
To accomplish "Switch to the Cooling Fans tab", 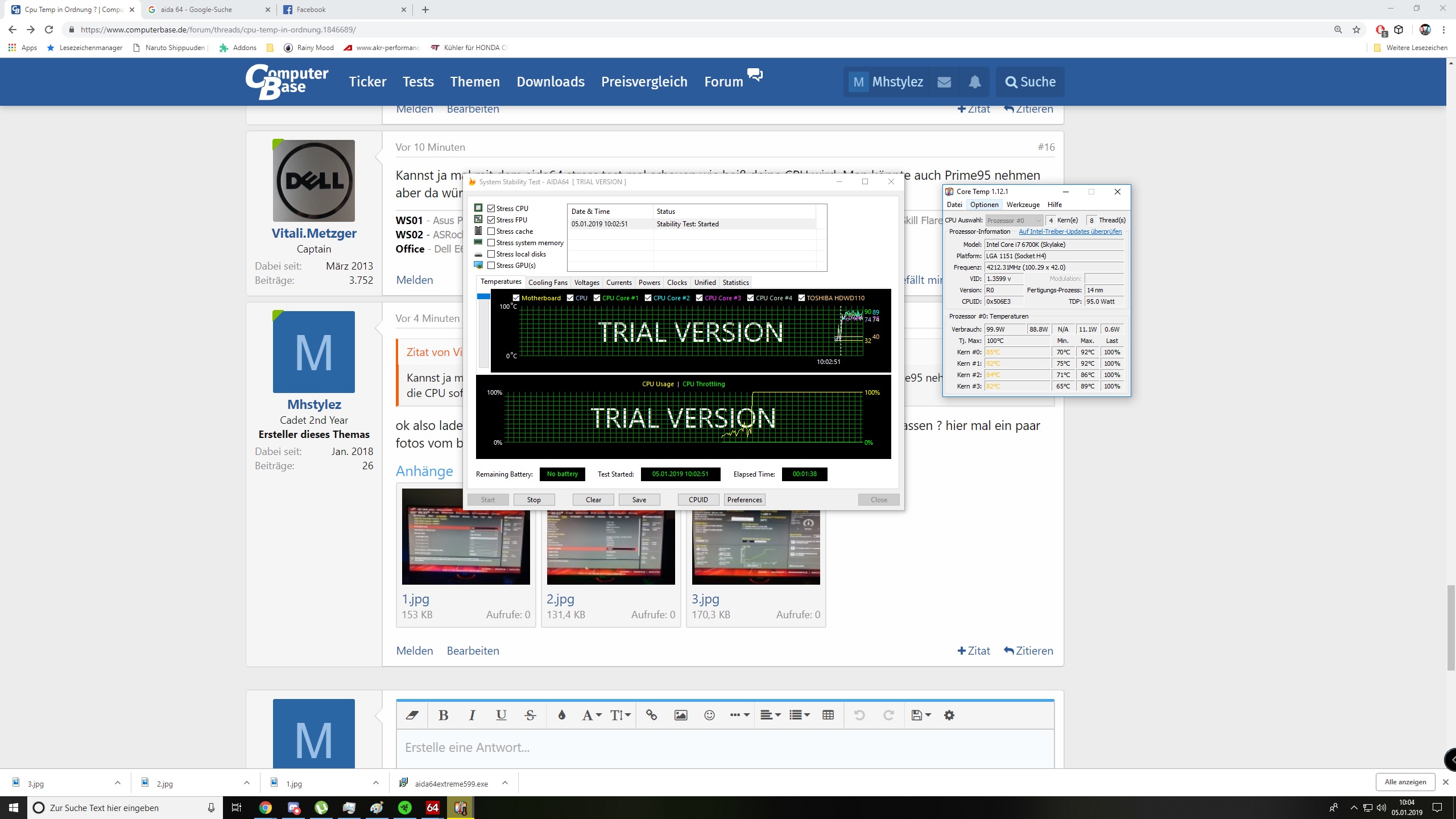I will 547,282.
